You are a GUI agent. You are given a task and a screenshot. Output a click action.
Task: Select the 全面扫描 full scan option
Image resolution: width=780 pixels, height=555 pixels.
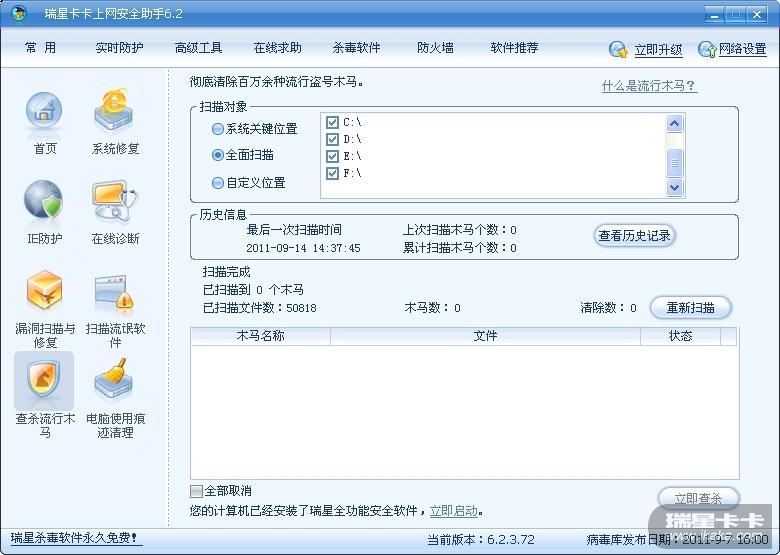click(217, 155)
